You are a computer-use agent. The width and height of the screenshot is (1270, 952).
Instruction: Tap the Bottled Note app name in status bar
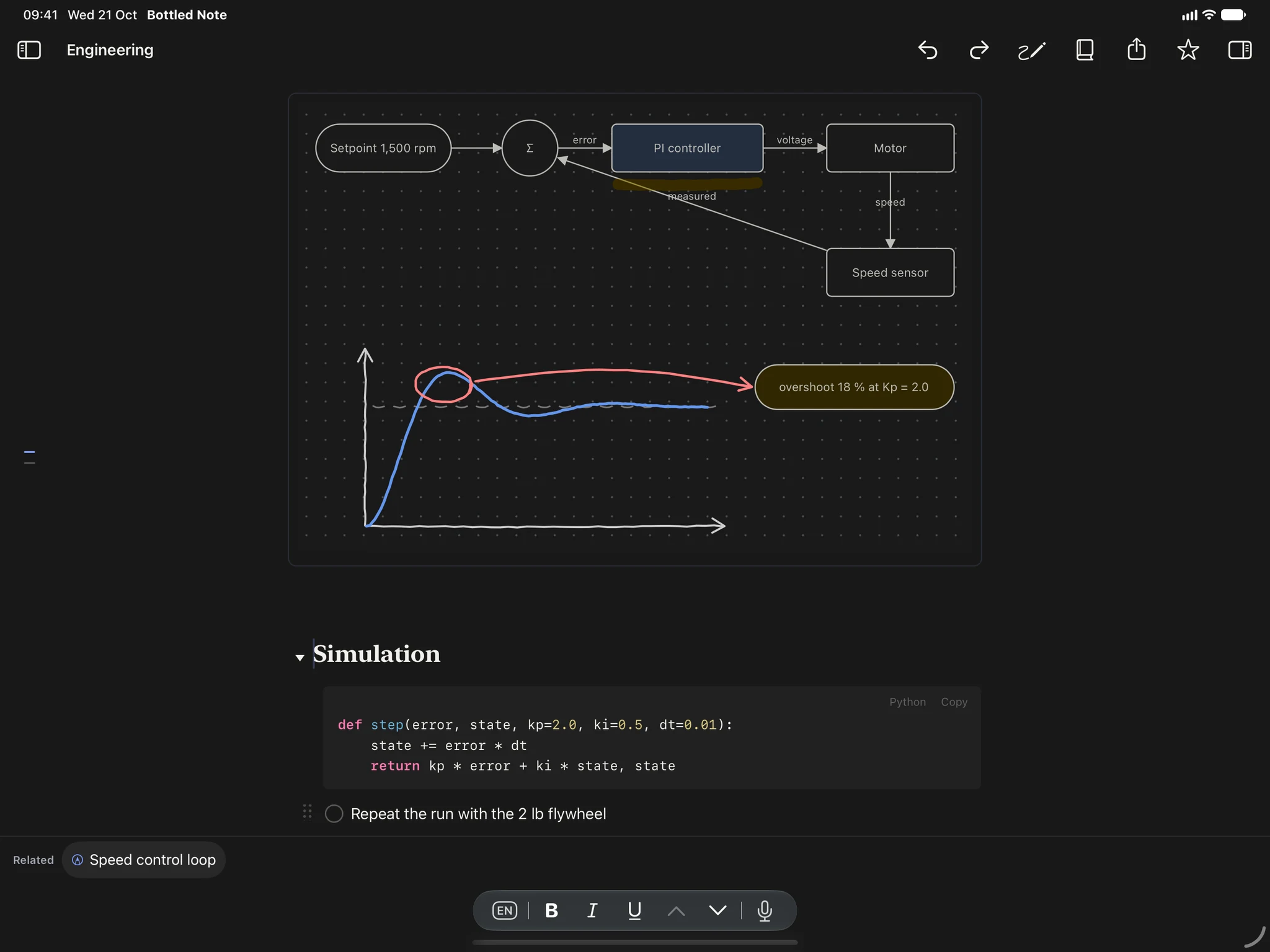pyautogui.click(x=187, y=15)
